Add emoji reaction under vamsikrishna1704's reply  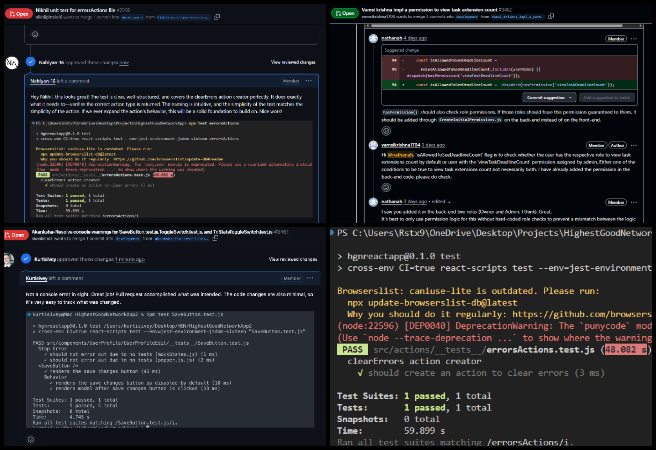point(386,187)
